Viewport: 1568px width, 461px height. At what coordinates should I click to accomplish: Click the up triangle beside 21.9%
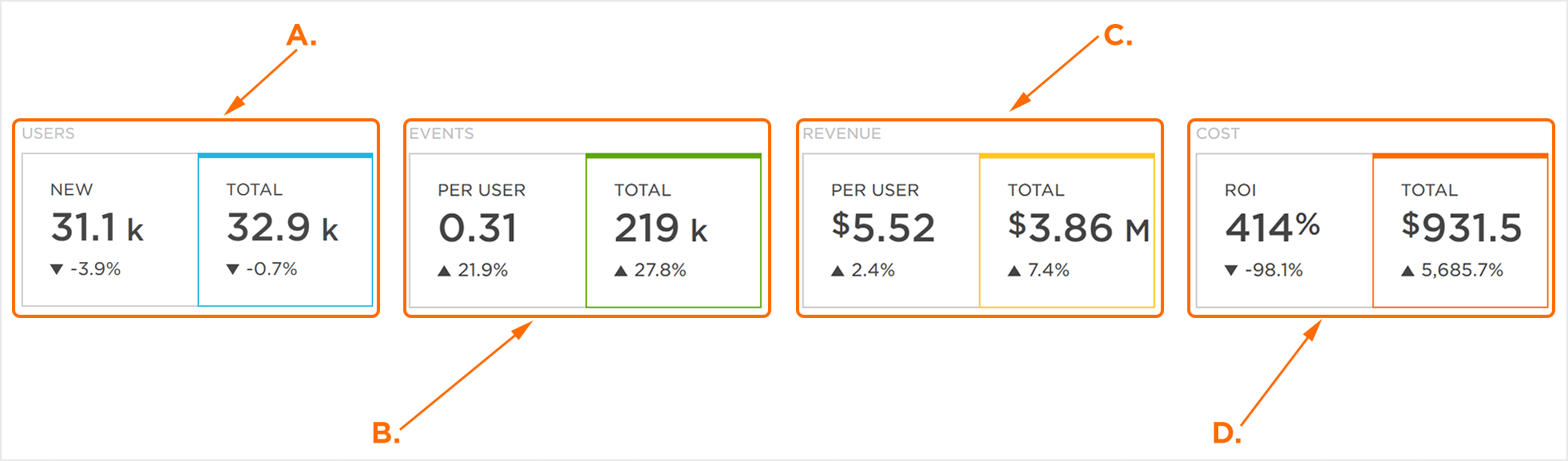(x=445, y=271)
